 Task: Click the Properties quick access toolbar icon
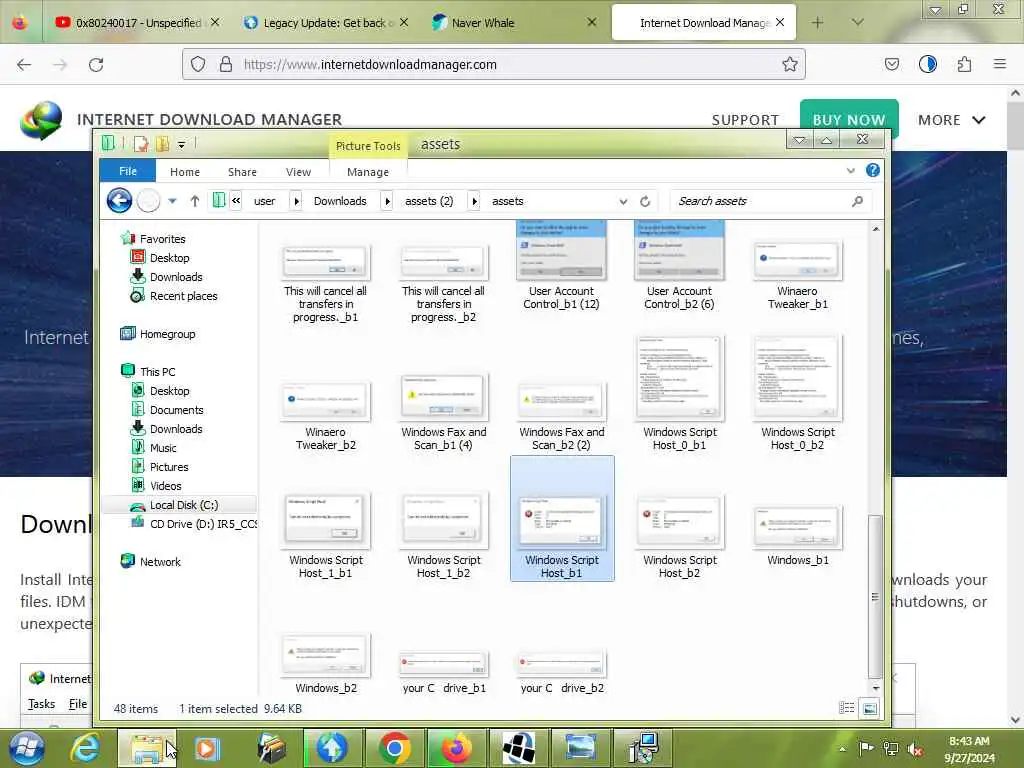tap(141, 144)
